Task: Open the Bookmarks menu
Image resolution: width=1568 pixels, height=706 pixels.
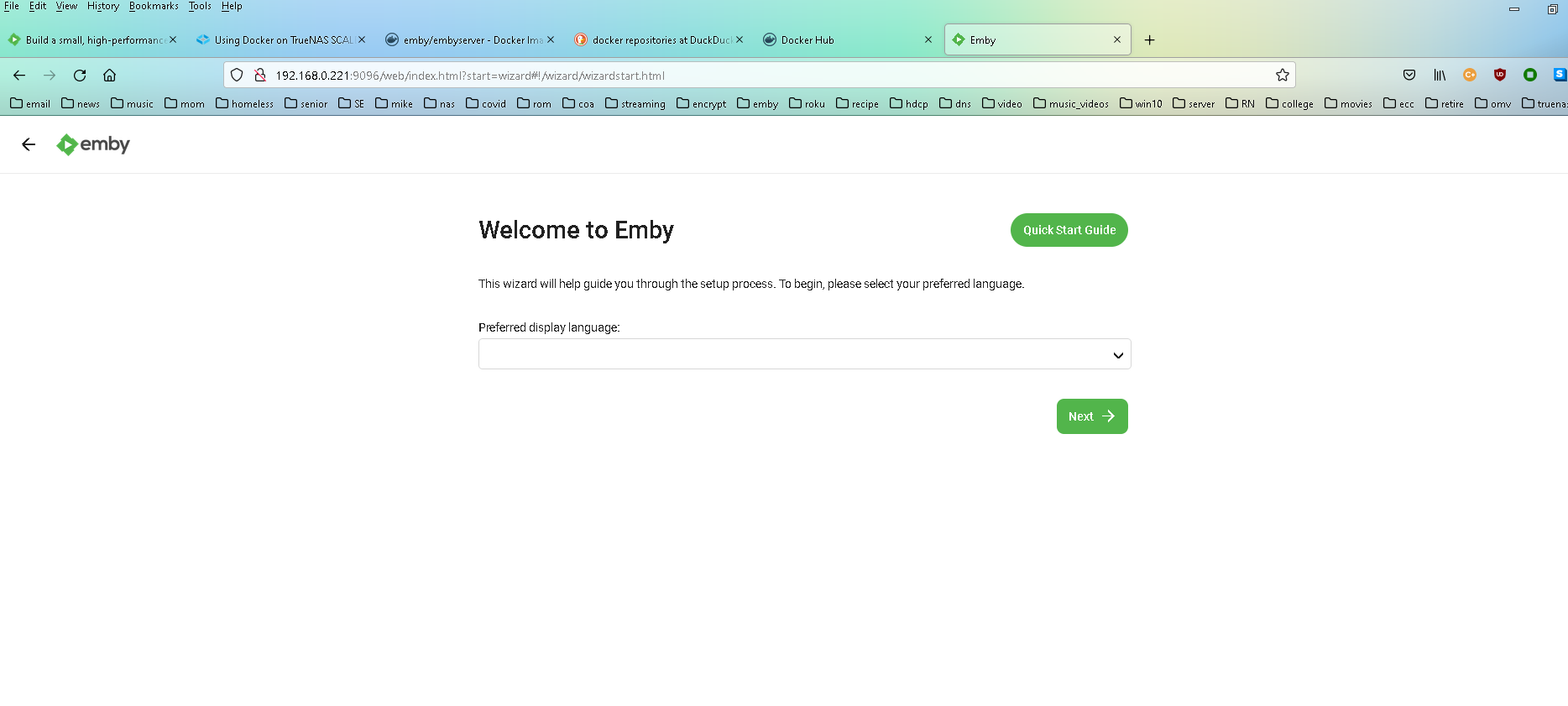Action: tap(154, 6)
